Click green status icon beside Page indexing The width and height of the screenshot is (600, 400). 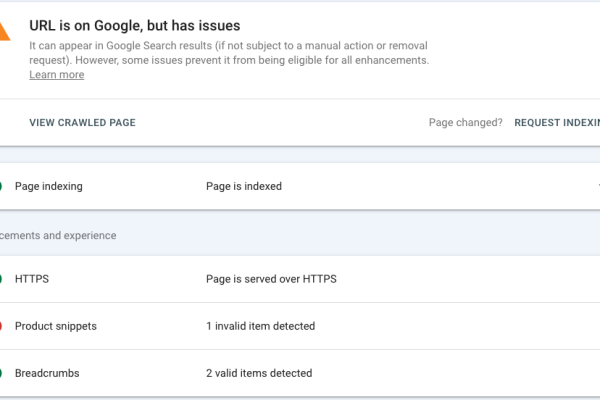pos(1,186)
